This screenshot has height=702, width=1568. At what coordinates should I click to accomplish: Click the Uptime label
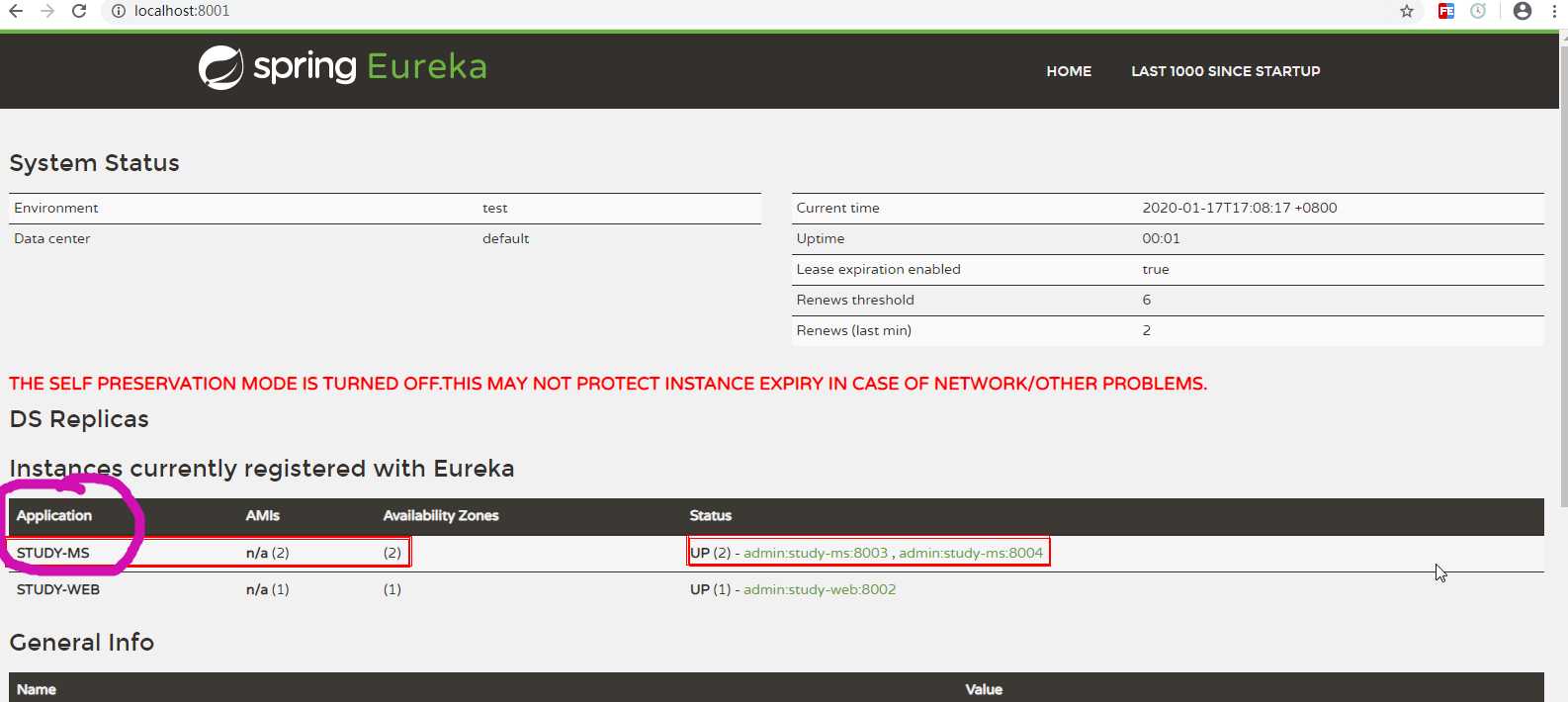pyautogui.click(x=821, y=238)
